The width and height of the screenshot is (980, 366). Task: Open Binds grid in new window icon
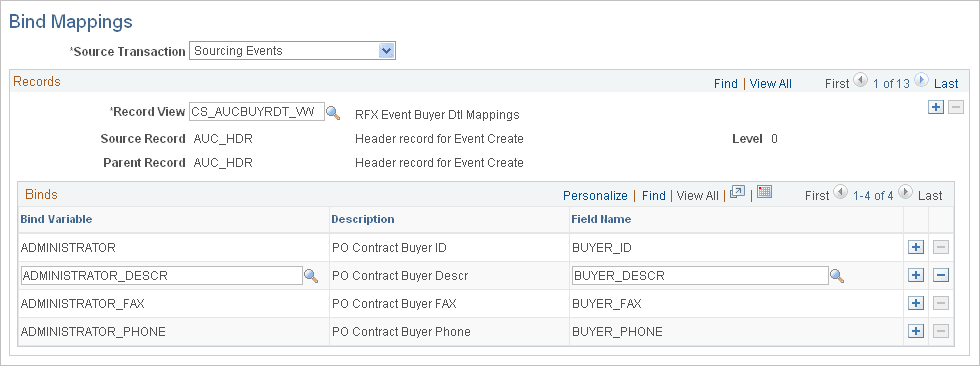click(x=738, y=192)
